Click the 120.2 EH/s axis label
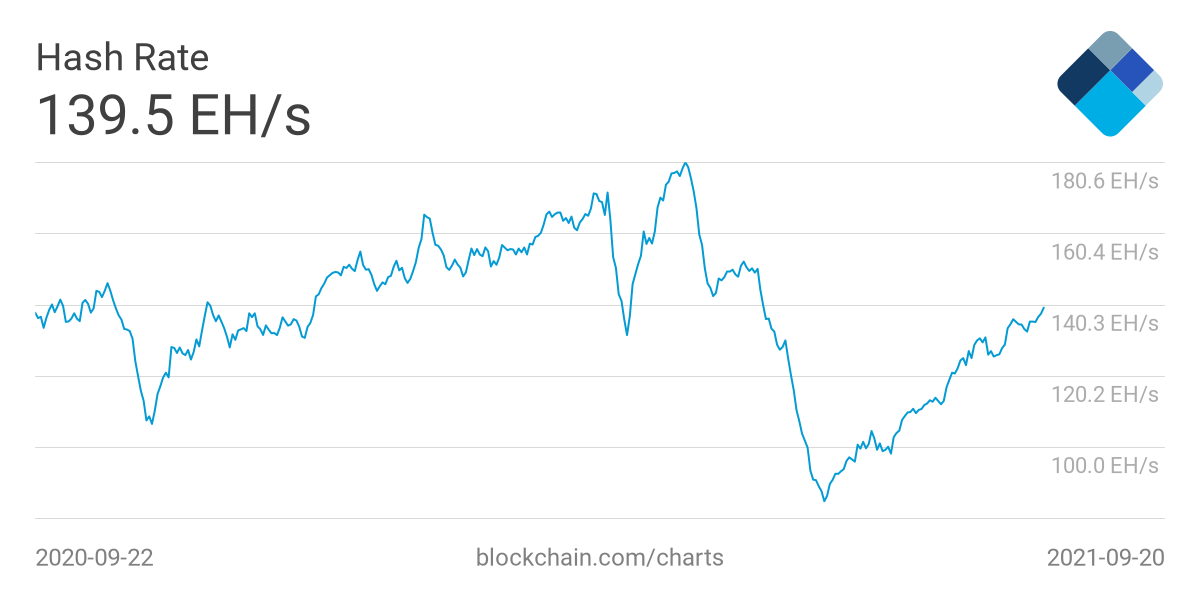 tap(1104, 394)
